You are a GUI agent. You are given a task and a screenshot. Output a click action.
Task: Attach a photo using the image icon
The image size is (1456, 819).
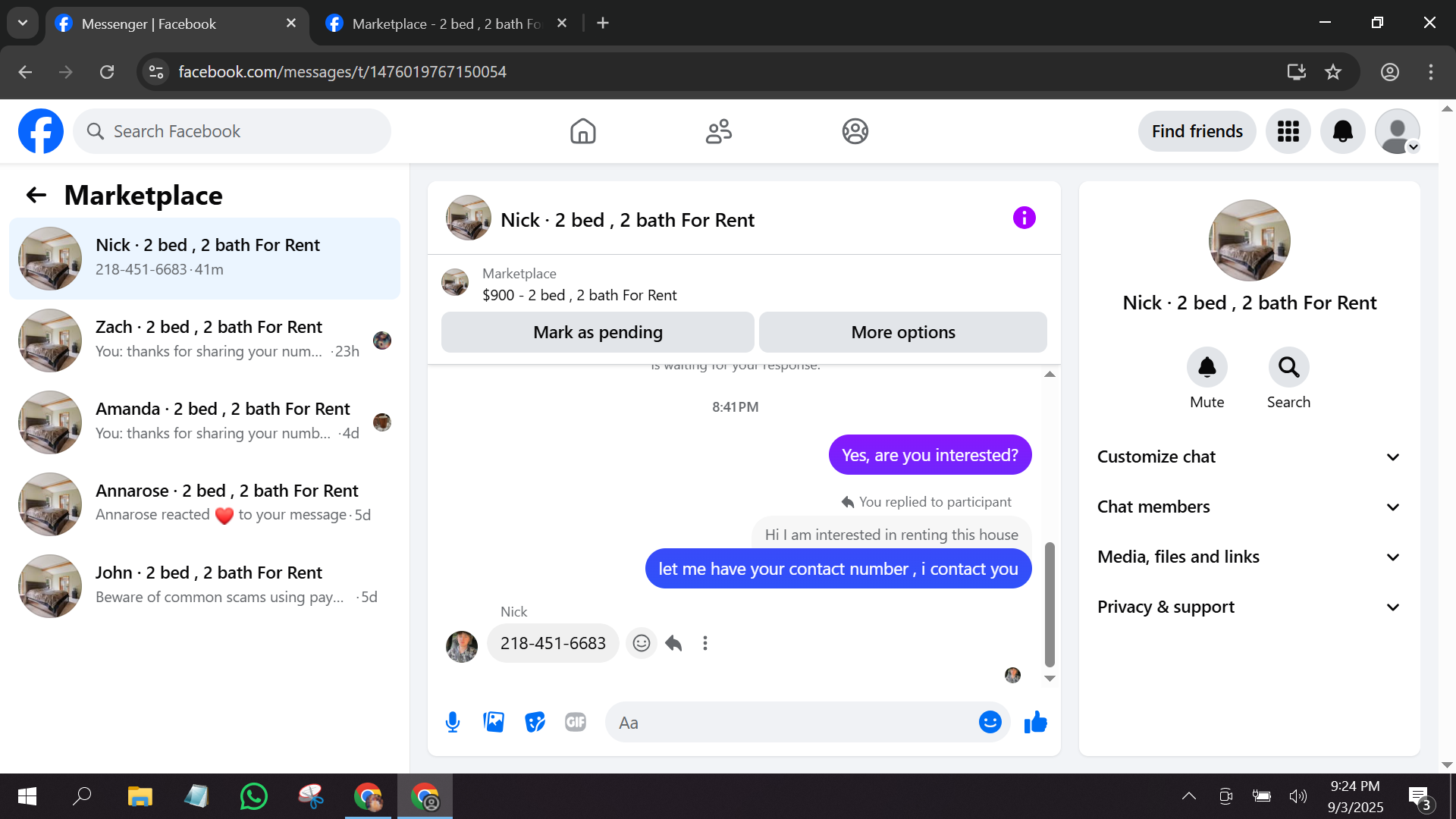point(494,722)
